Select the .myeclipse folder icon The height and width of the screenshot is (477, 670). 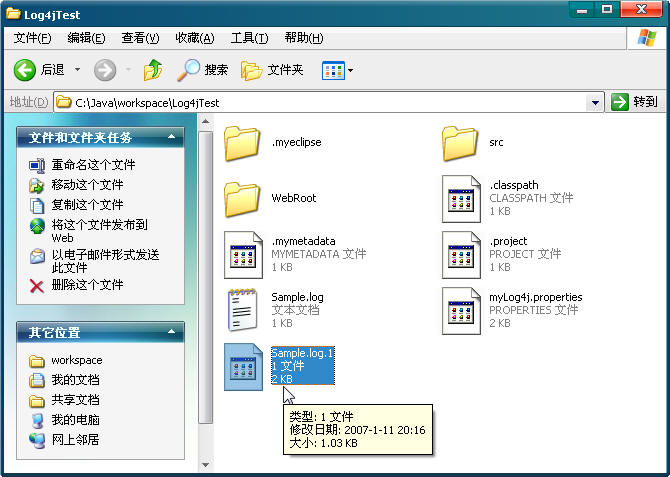242,143
